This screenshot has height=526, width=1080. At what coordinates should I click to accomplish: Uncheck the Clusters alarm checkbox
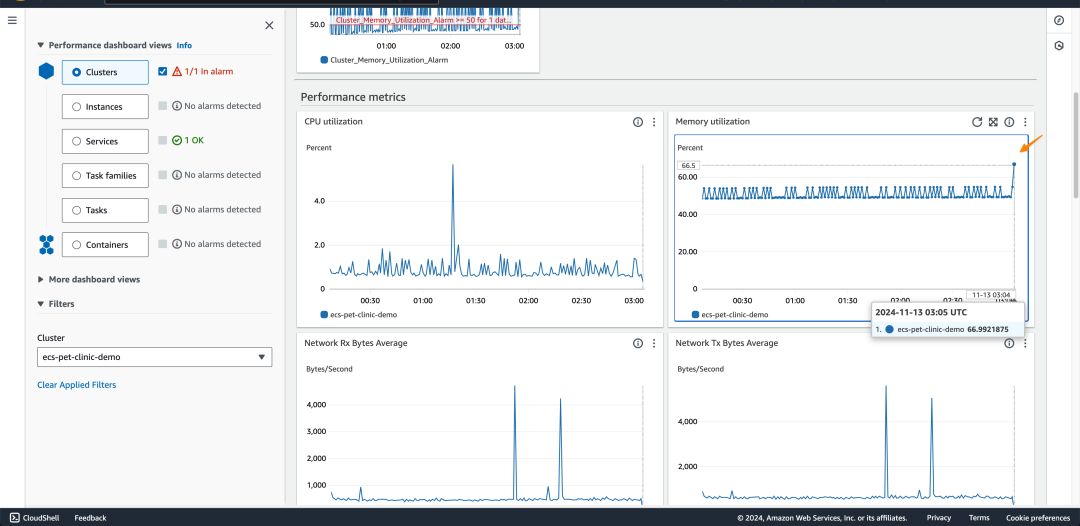coord(163,71)
